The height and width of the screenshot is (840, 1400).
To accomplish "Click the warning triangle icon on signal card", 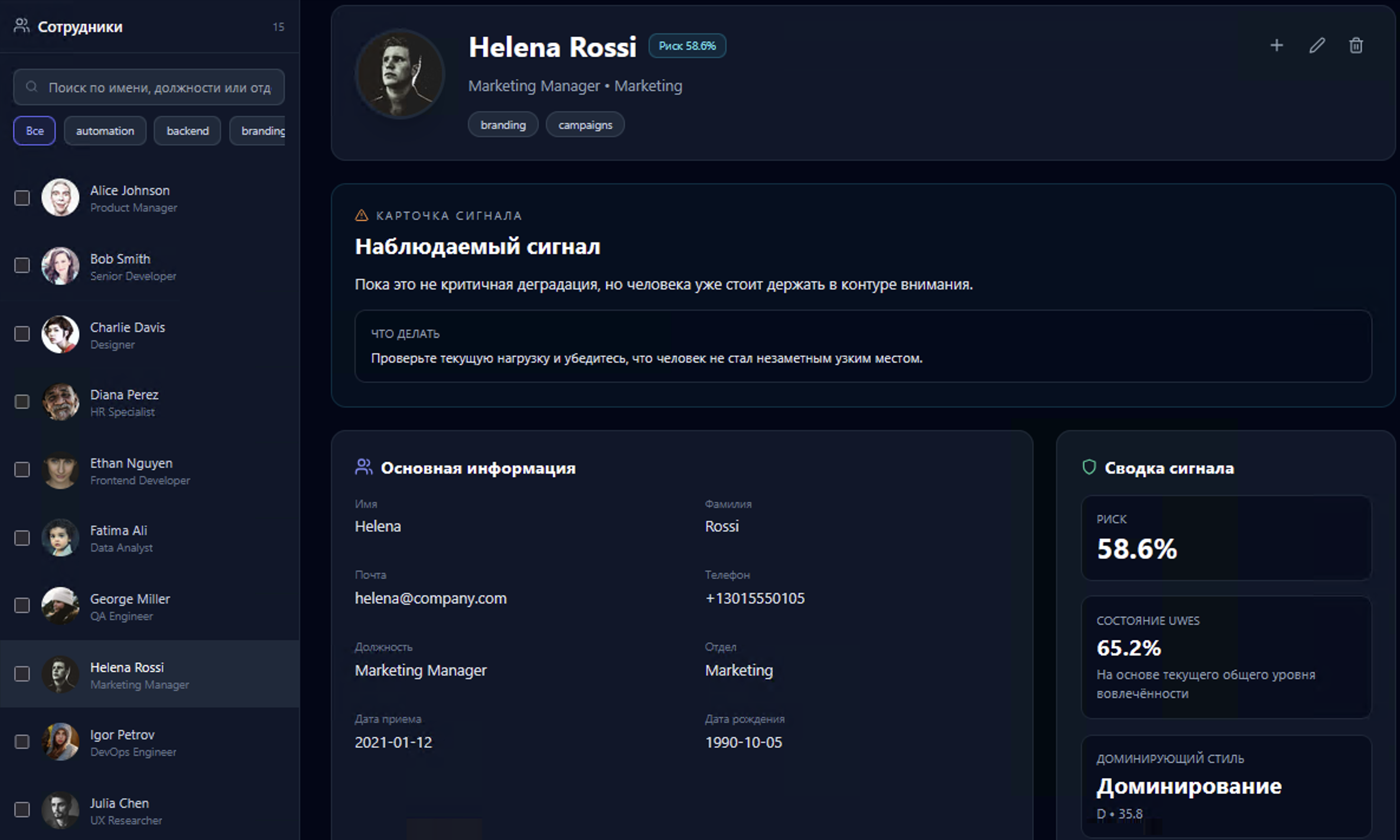I will point(362,215).
